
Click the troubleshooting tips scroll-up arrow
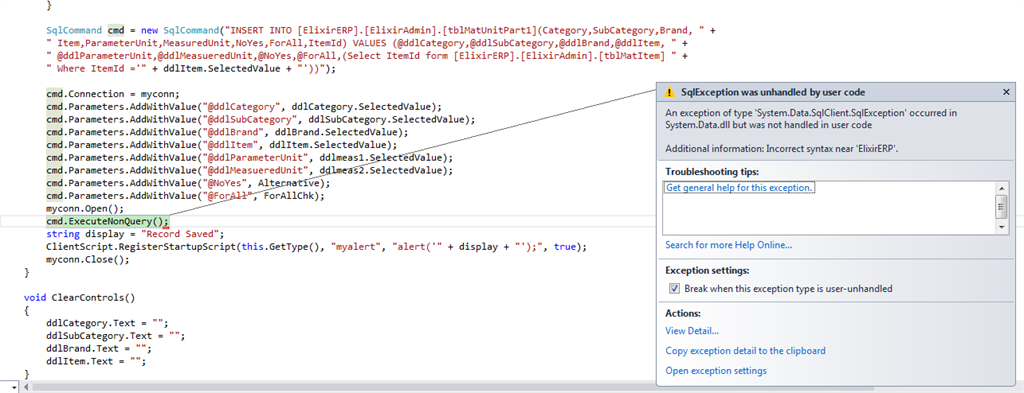(1001, 188)
